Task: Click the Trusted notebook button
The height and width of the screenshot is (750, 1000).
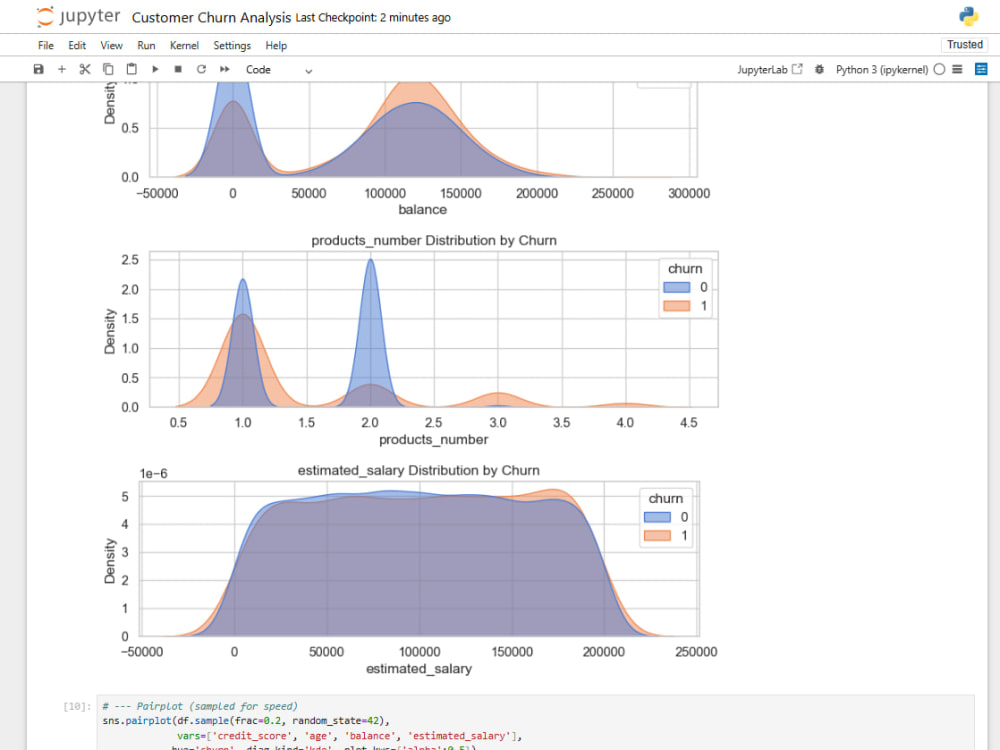Action: [964, 45]
